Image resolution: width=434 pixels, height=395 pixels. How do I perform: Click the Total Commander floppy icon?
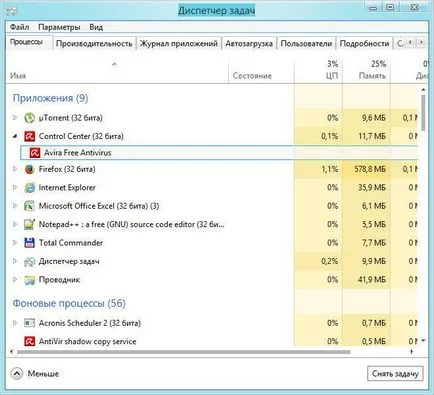click(30, 243)
